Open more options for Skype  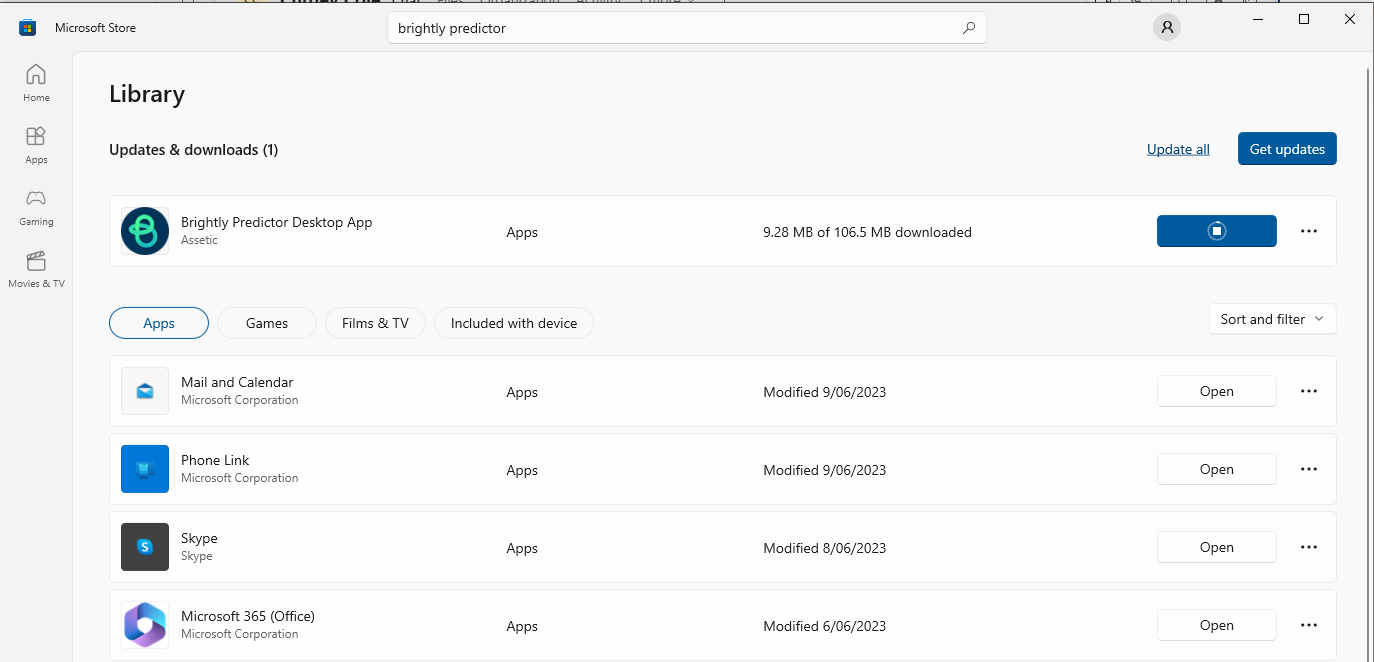(x=1309, y=547)
